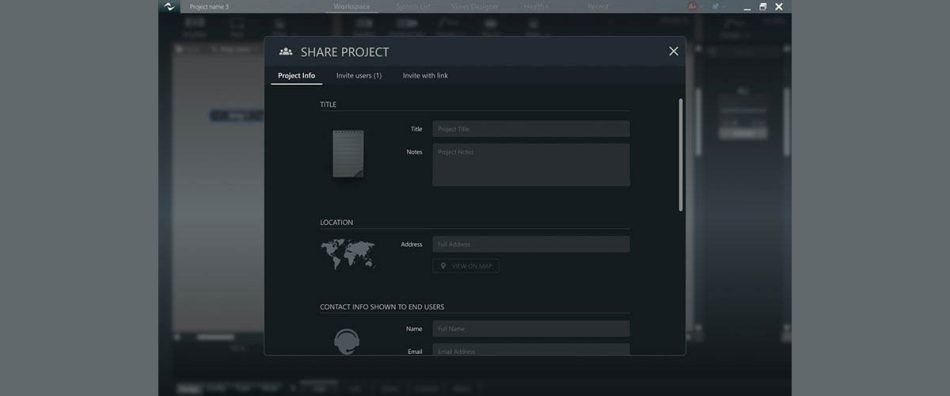
Task: Click the world map image in Location section
Action: [x=348, y=254]
